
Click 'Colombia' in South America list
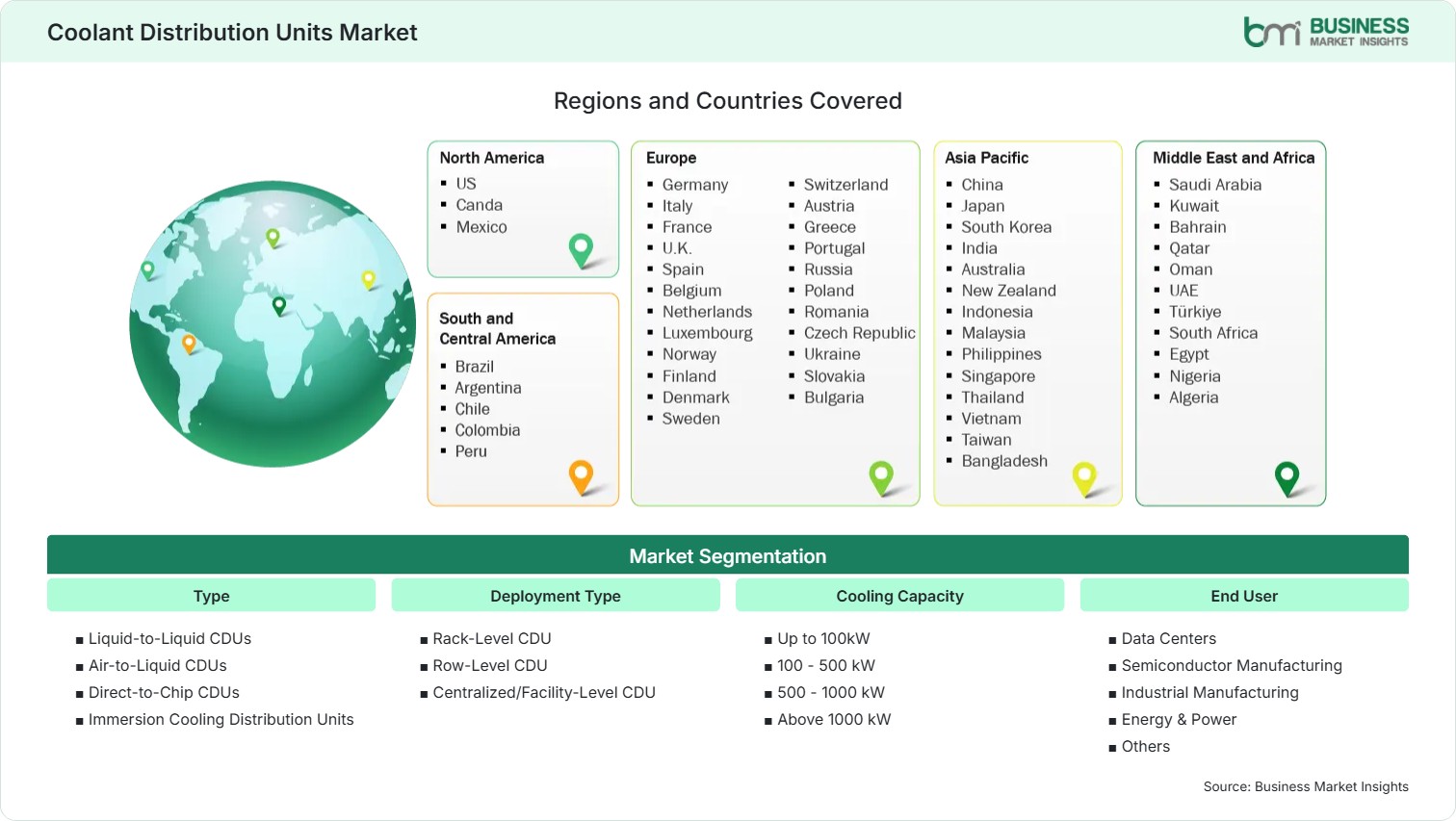point(487,430)
